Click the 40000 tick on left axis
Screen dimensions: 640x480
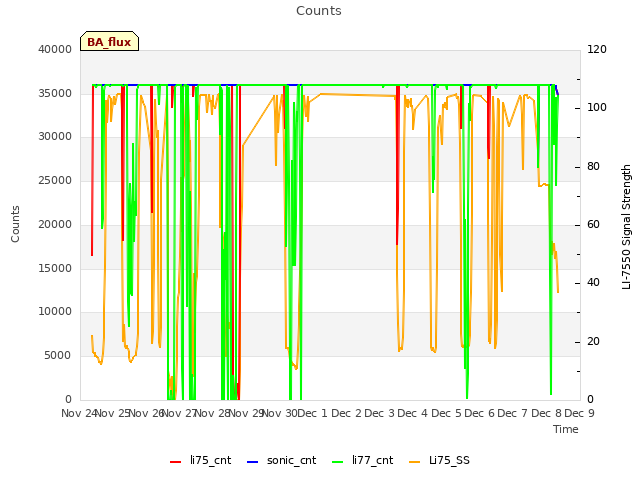tap(55, 49)
